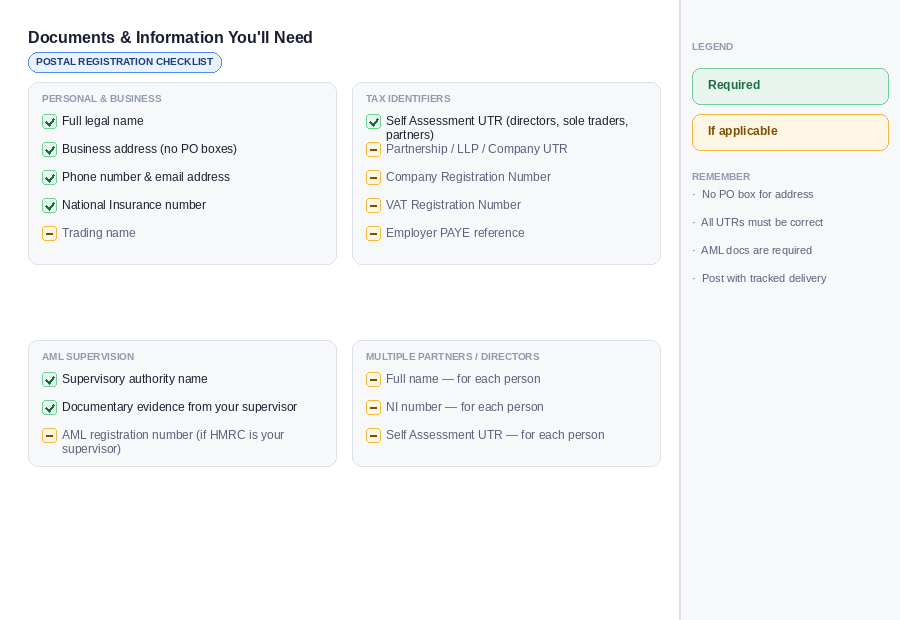
Task: Click the dash icon next to Employer PAYE reference
Action: tap(374, 234)
